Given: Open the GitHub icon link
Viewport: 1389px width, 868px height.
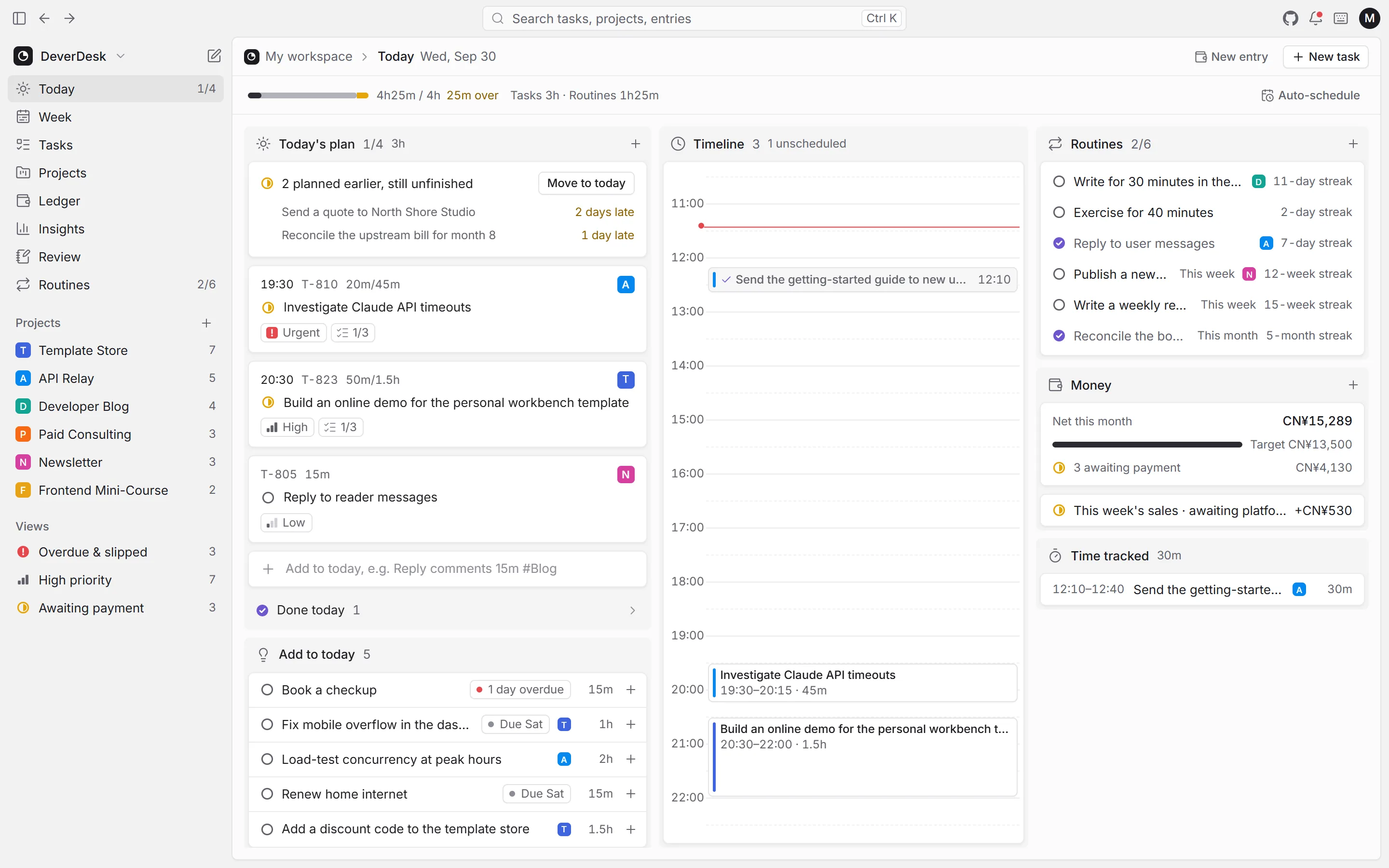Looking at the screenshot, I should (1290, 18).
